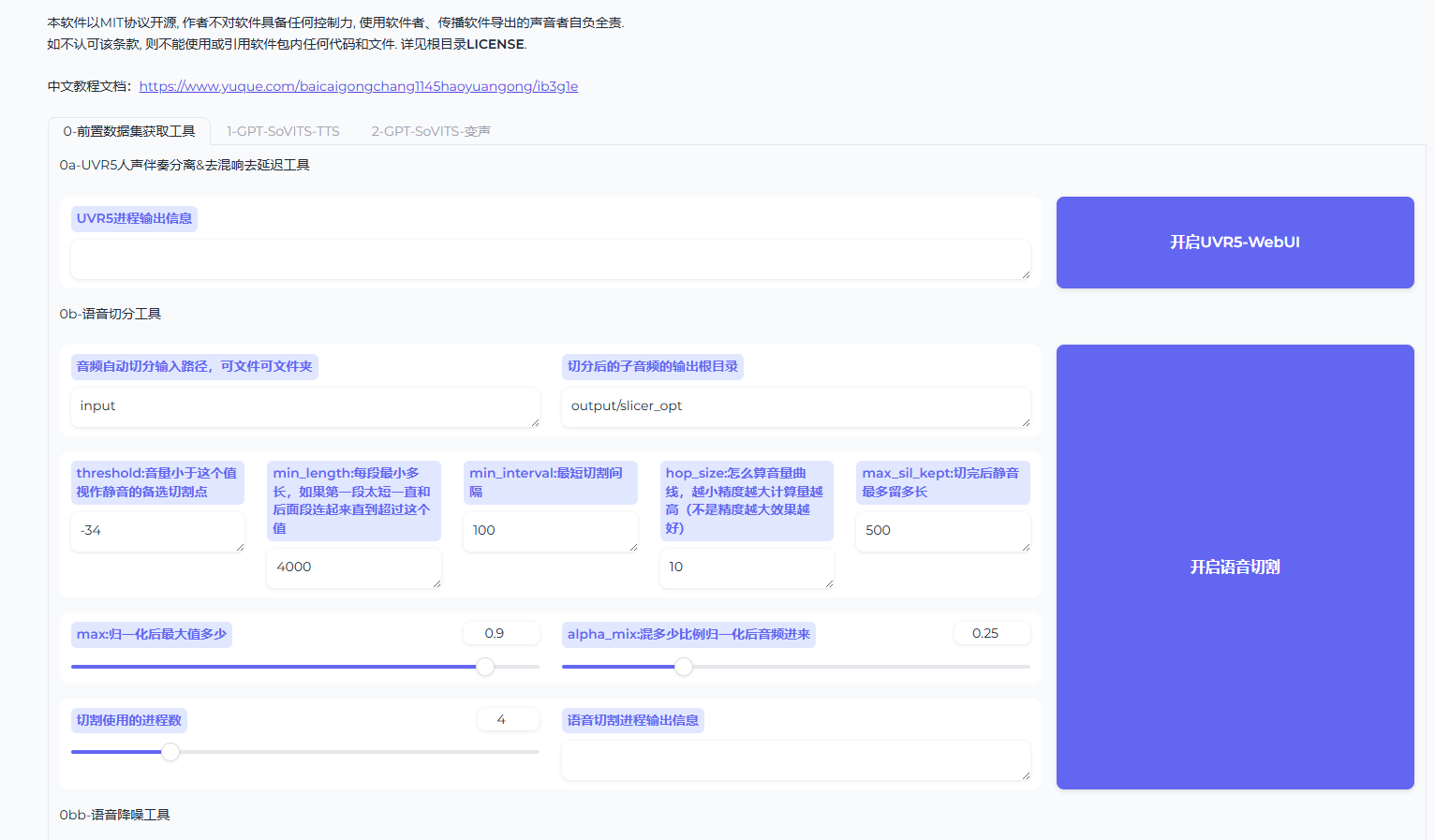Select the 0-前置数据集获取工具 tab
Screen dimensions: 1435x840
129,131
